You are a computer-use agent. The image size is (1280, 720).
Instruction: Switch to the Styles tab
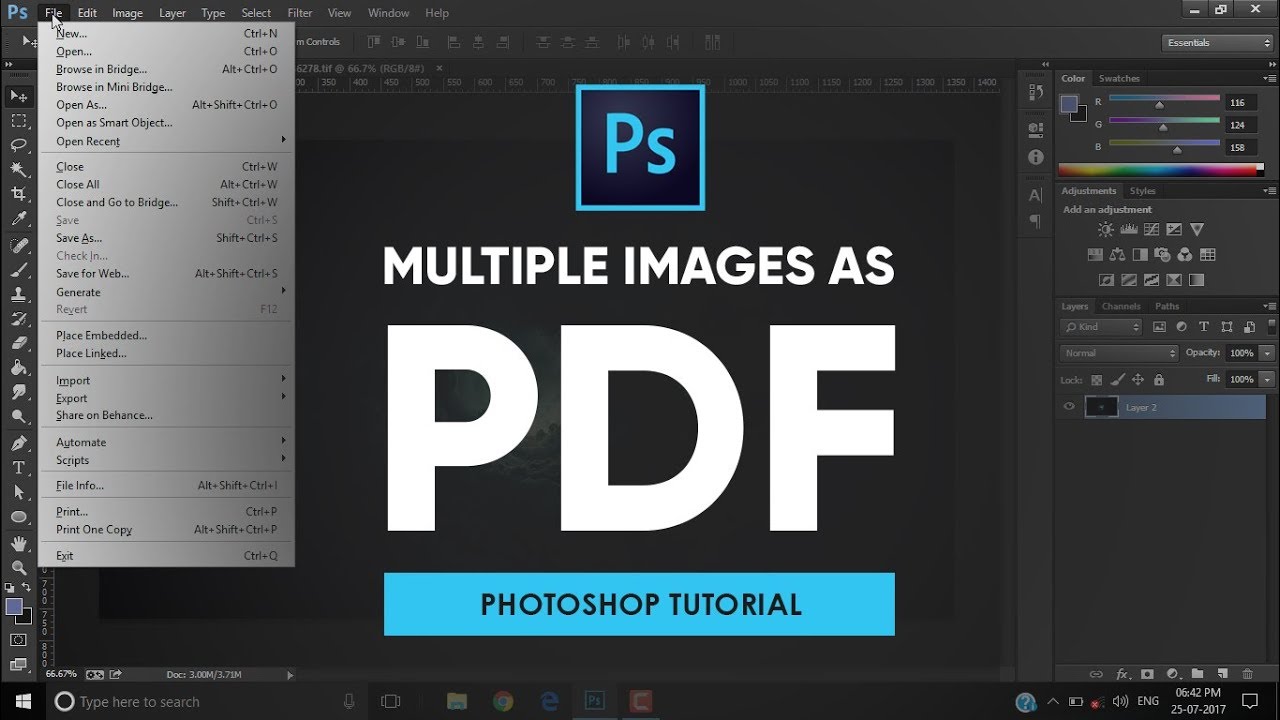click(1143, 191)
